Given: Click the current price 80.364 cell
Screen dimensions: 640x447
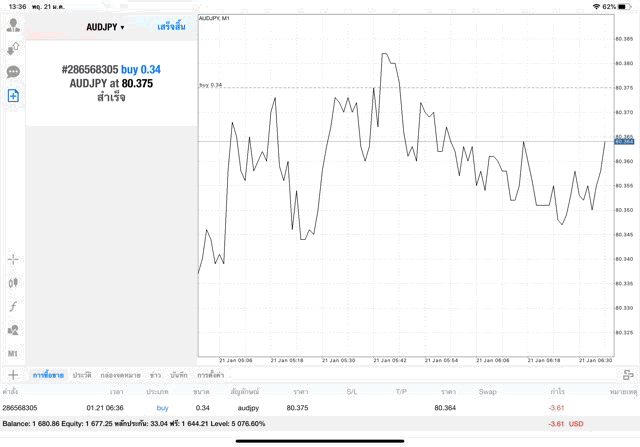Looking at the screenshot, I should pyautogui.click(x=445, y=408).
